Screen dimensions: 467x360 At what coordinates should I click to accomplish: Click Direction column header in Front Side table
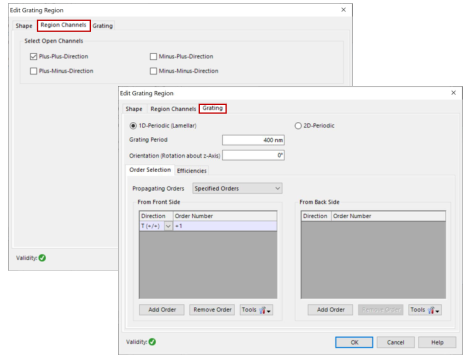(x=156, y=216)
